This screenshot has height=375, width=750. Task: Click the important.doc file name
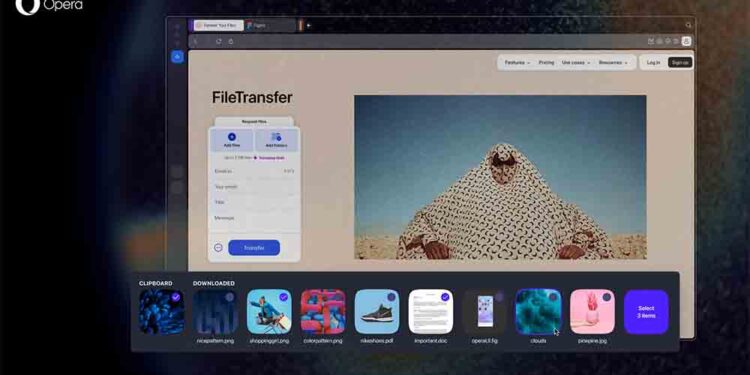431,341
